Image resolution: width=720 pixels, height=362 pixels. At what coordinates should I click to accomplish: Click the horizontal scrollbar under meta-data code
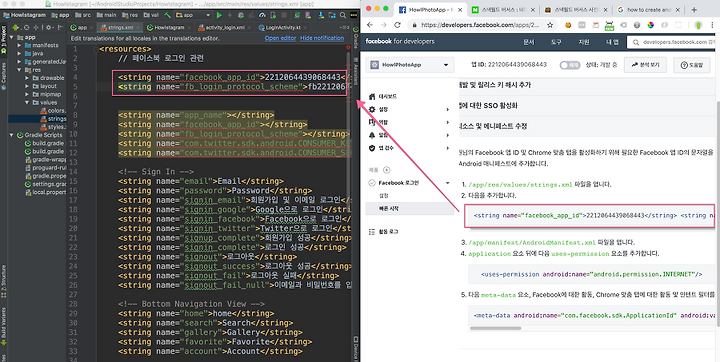[x=495, y=328]
